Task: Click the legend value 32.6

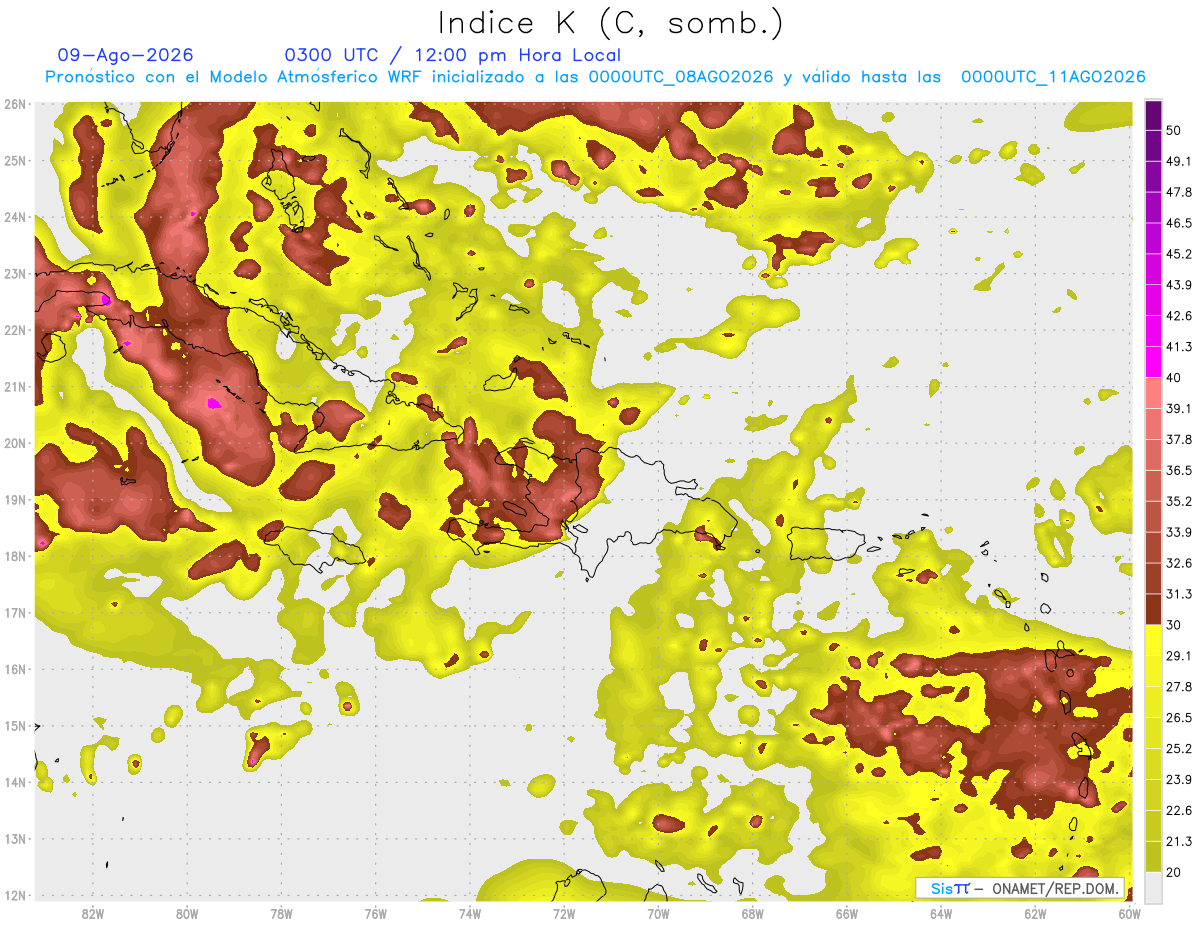Action: 1179,563
